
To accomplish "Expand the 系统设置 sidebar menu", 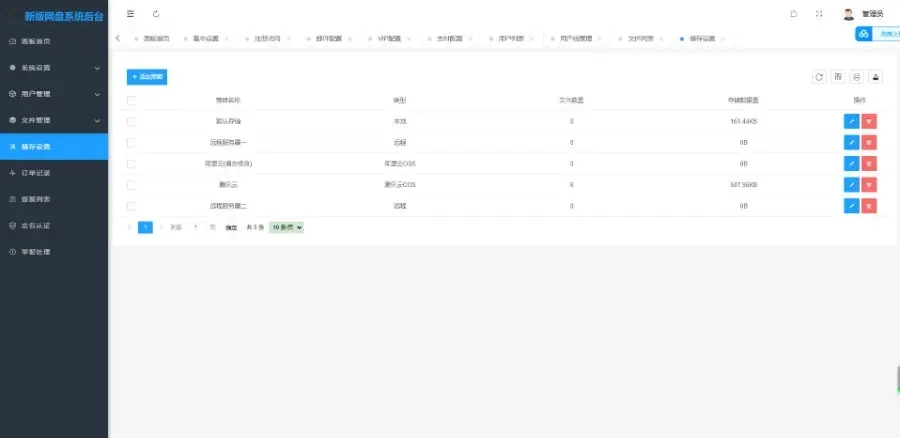I will [x=54, y=68].
